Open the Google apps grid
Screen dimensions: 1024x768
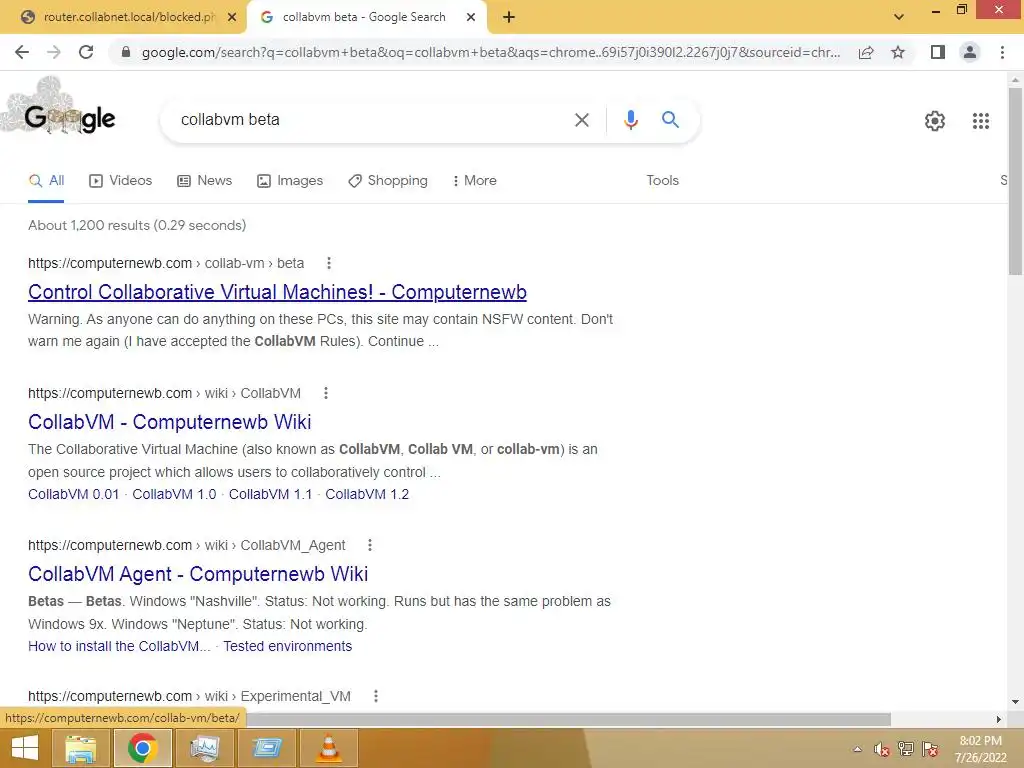pos(980,121)
